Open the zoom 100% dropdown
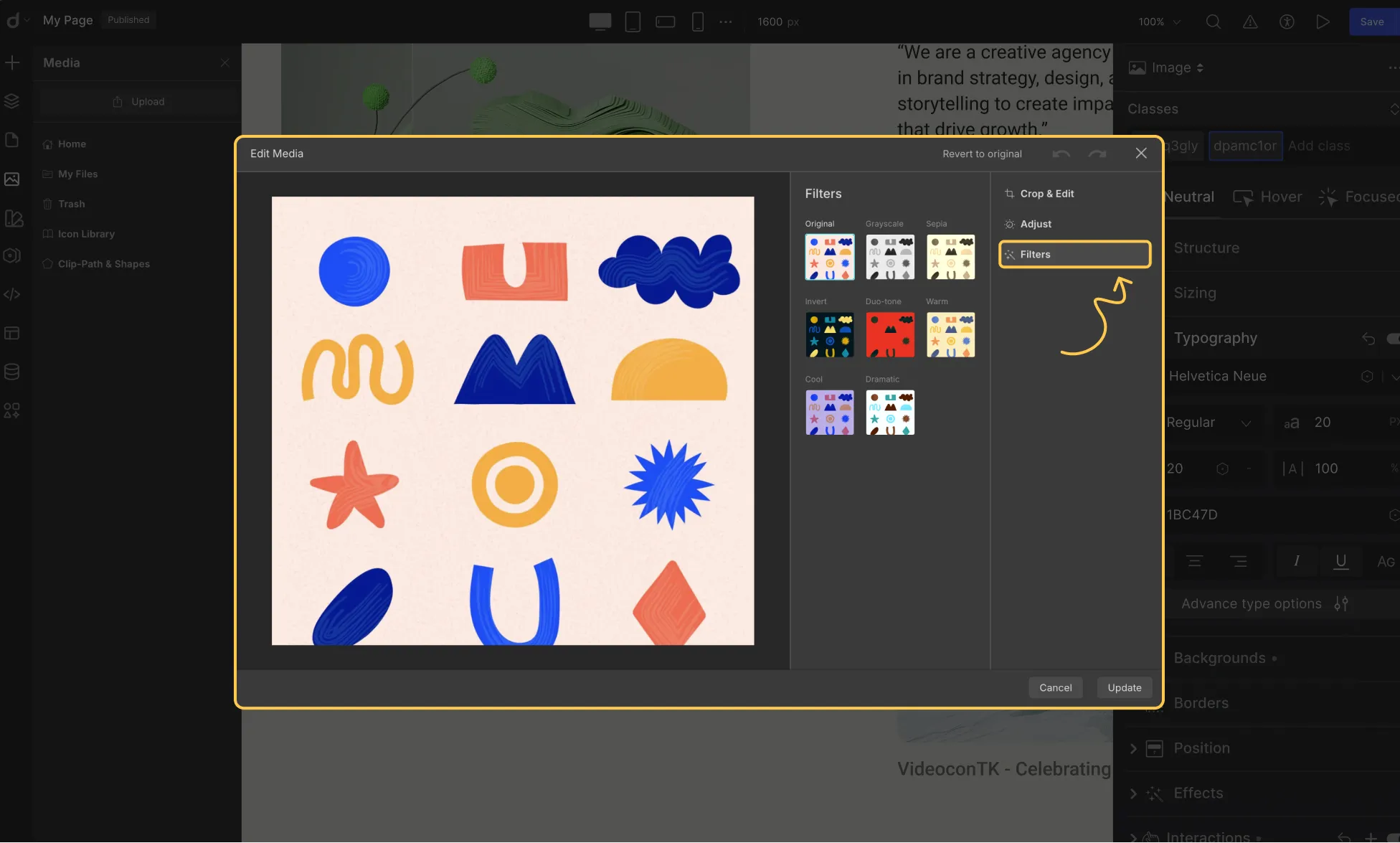 [1159, 22]
